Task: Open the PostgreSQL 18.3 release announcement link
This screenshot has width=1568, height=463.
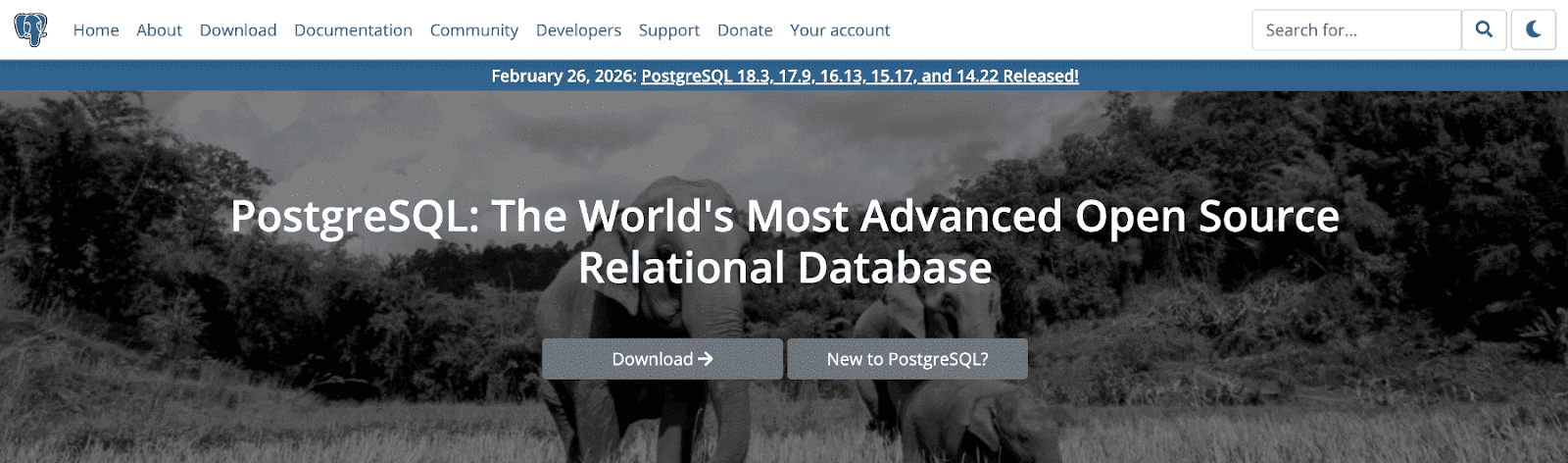Action: click(x=859, y=76)
